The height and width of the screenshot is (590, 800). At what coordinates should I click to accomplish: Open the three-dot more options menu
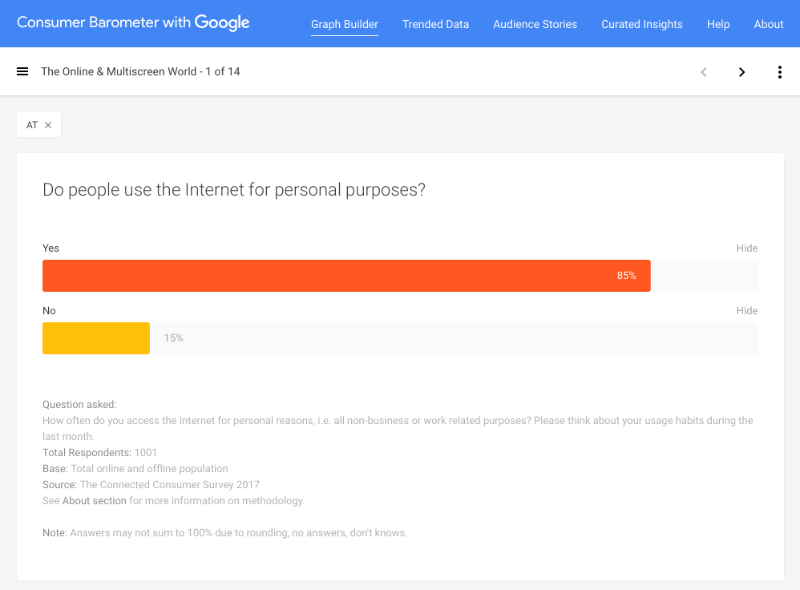(x=779, y=72)
